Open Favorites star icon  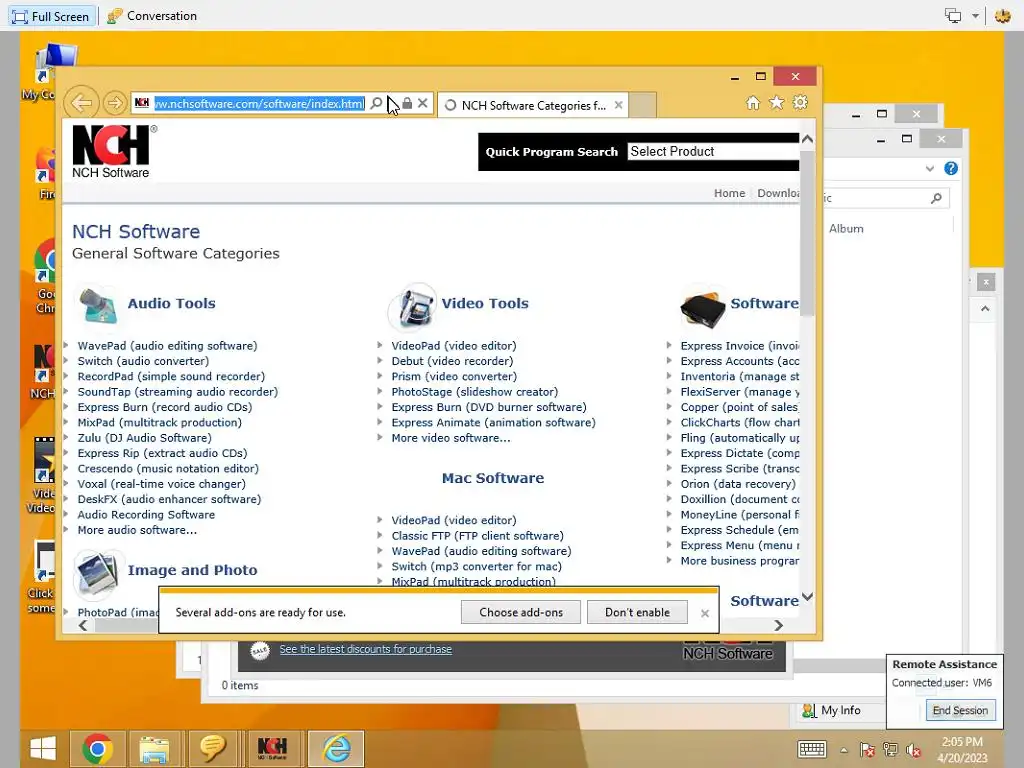[776, 103]
